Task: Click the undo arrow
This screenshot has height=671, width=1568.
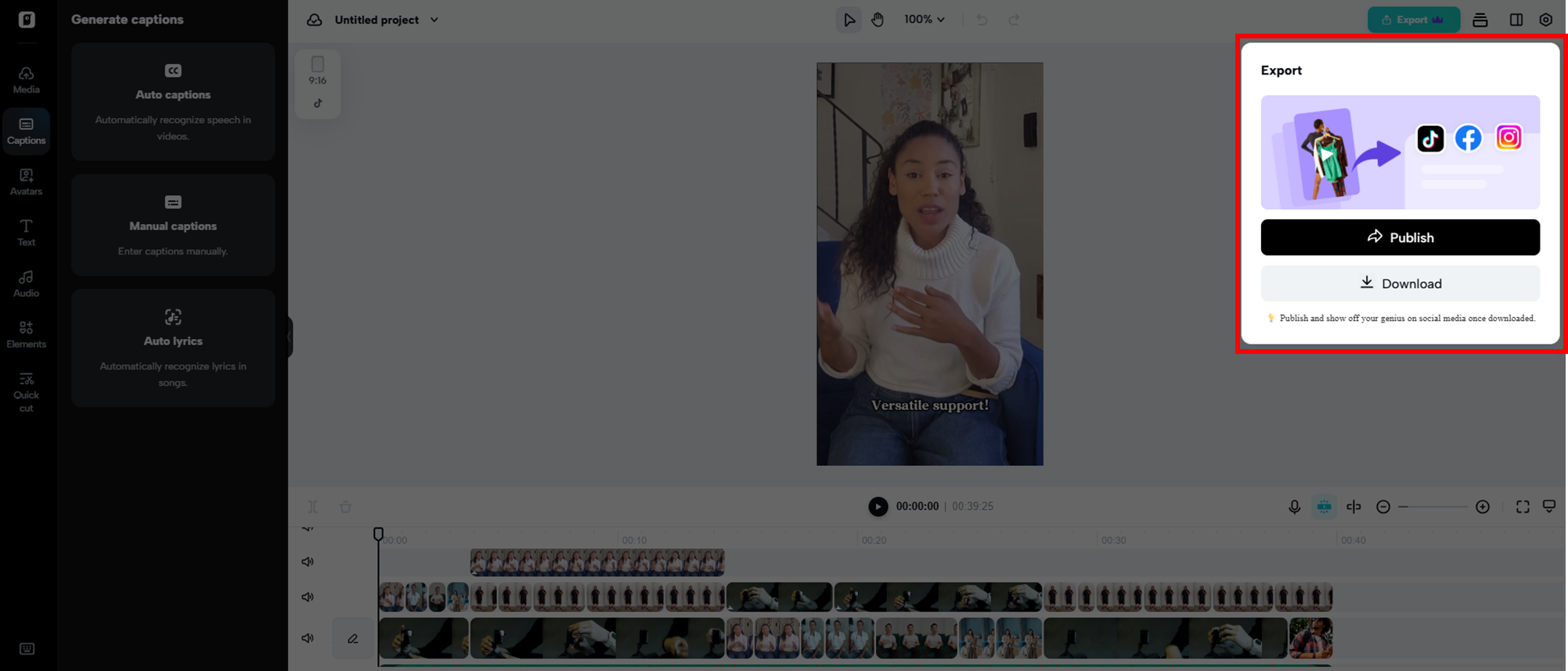Action: pyautogui.click(x=982, y=20)
